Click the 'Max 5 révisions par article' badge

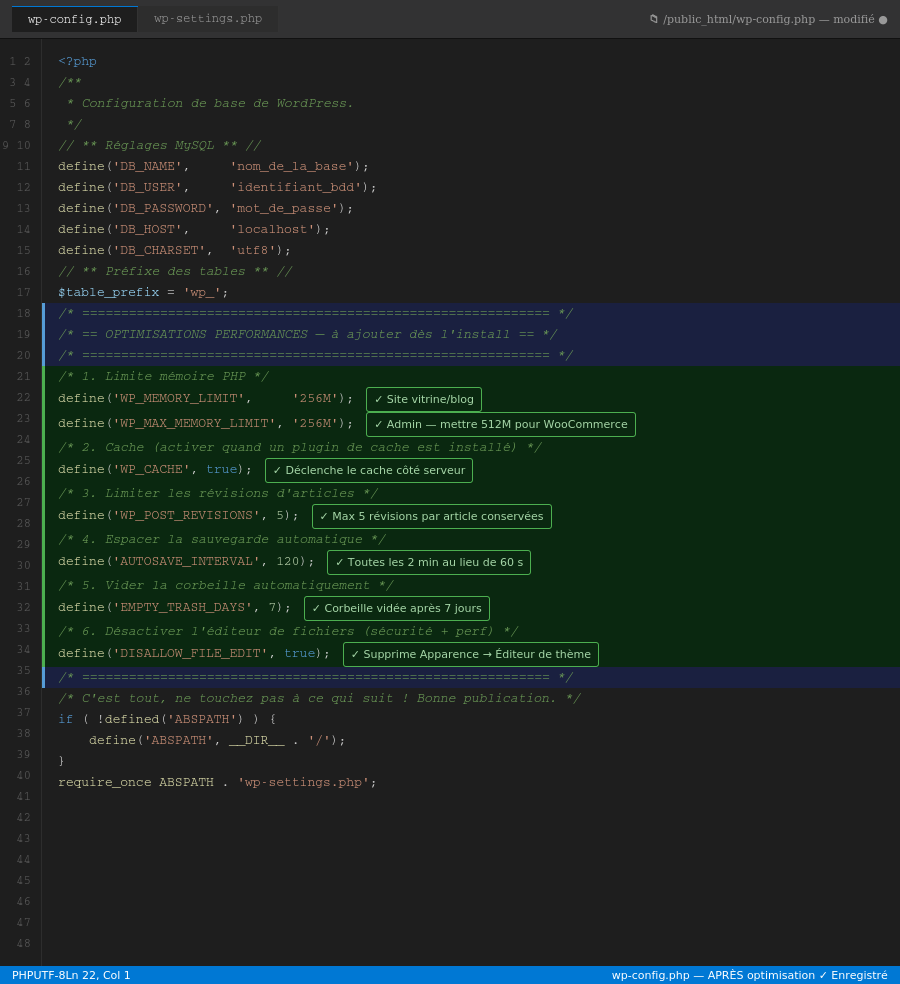(432, 516)
